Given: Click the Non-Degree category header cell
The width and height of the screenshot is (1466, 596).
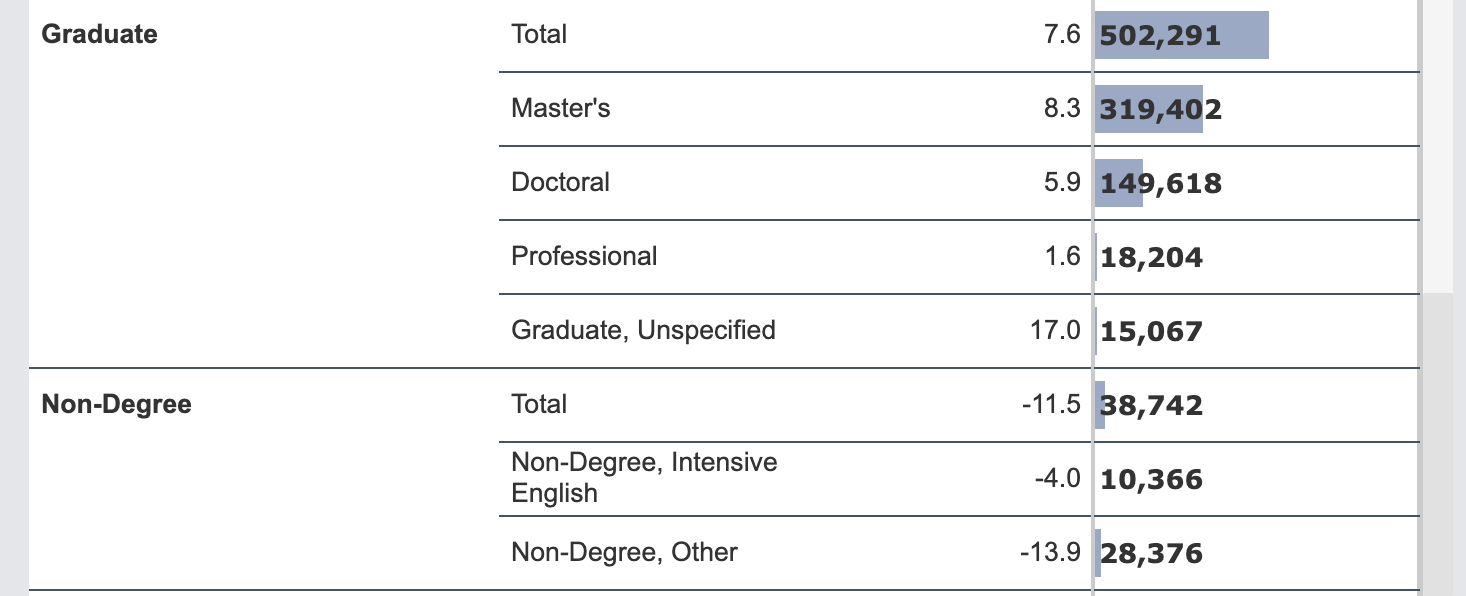Looking at the screenshot, I should click(x=117, y=404).
